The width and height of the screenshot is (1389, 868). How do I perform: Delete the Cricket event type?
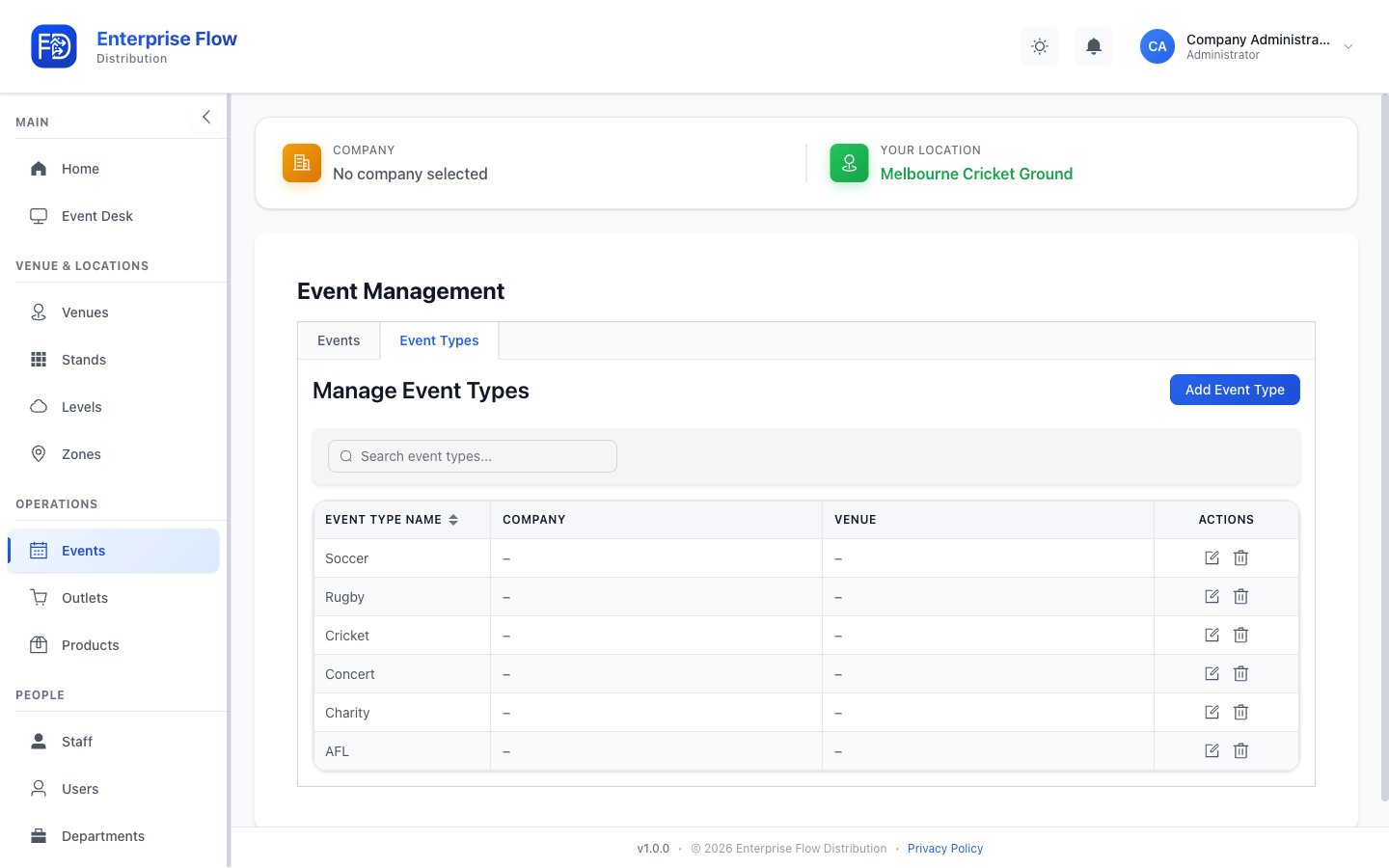(x=1241, y=635)
